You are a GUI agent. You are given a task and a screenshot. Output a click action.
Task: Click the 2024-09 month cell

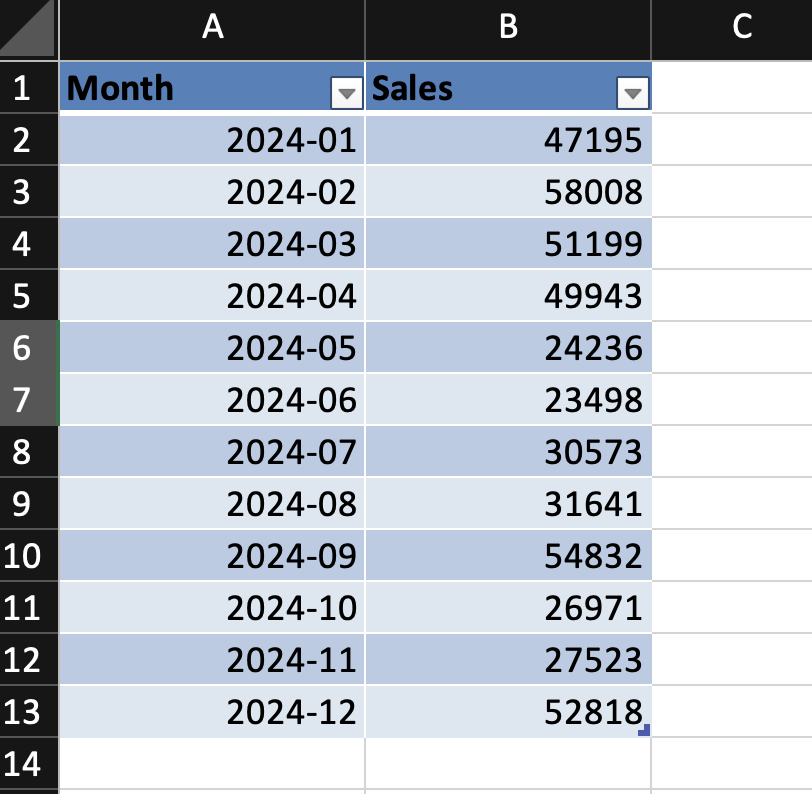coord(212,555)
